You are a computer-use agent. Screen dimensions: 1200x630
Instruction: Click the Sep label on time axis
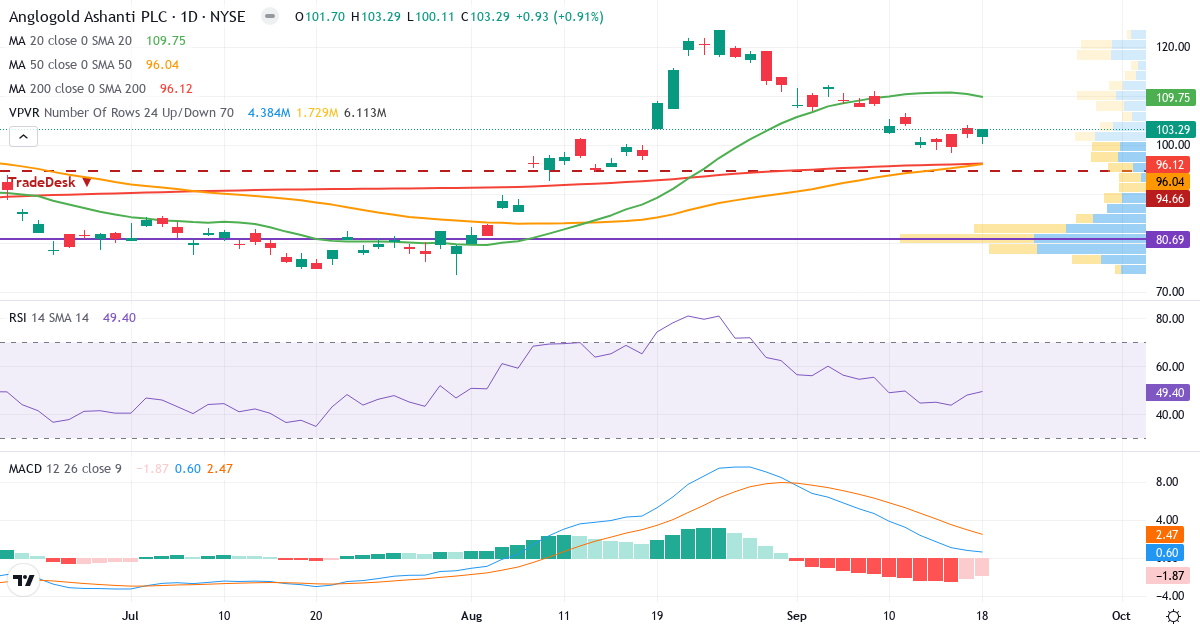(x=797, y=616)
